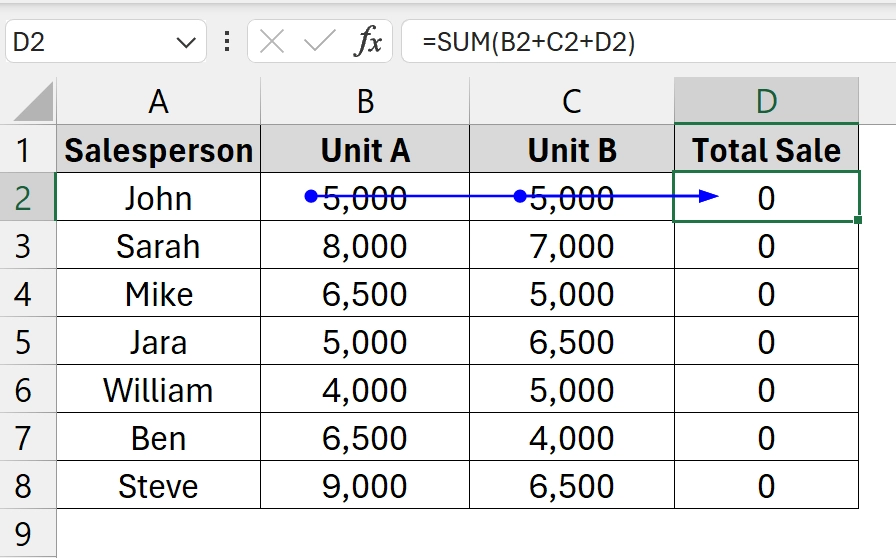Viewport: 896px width, 558px height.
Task: Click the Total Sale header cell
Action: tap(766, 149)
